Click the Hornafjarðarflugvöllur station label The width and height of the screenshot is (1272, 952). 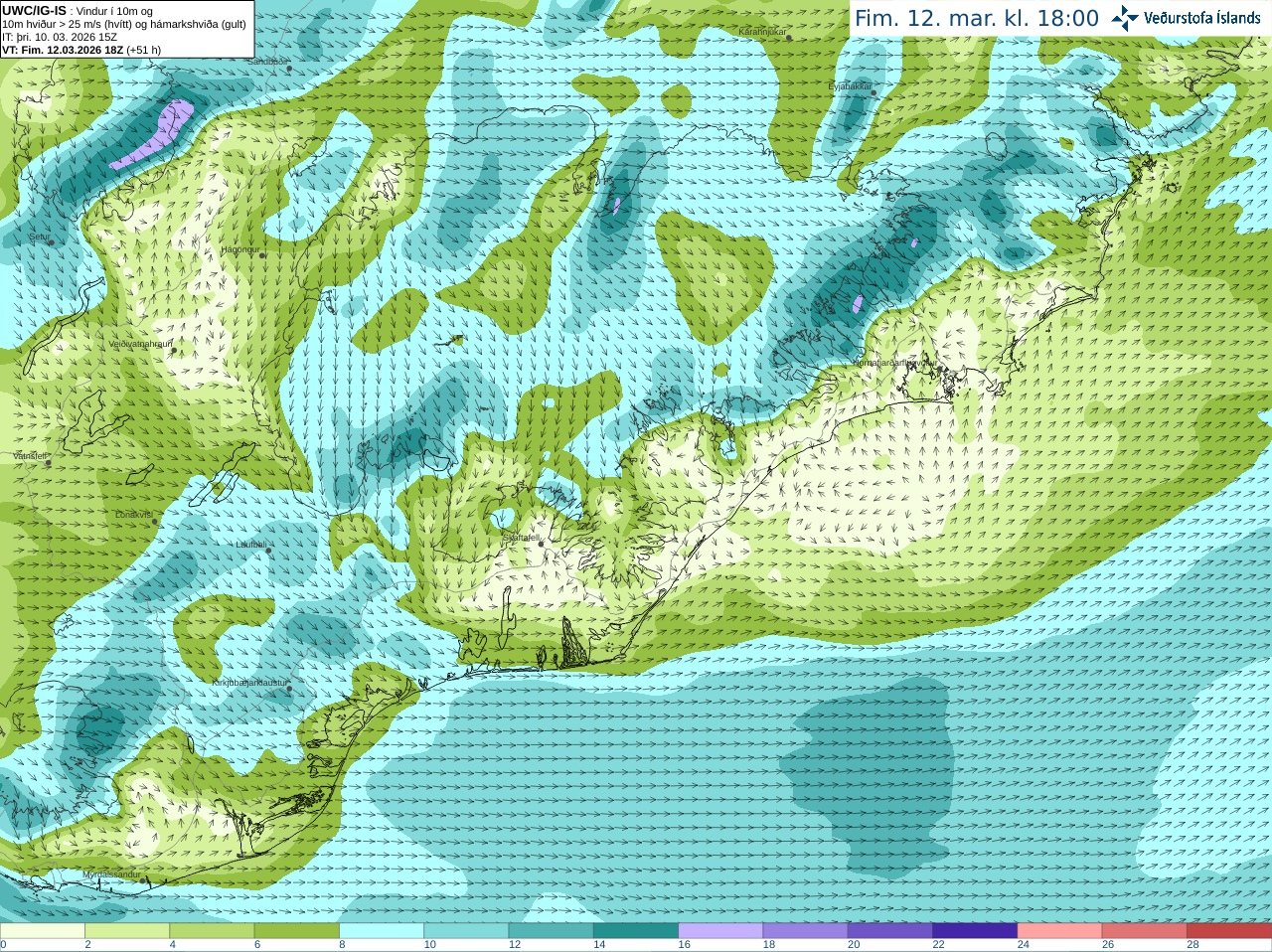click(x=893, y=363)
